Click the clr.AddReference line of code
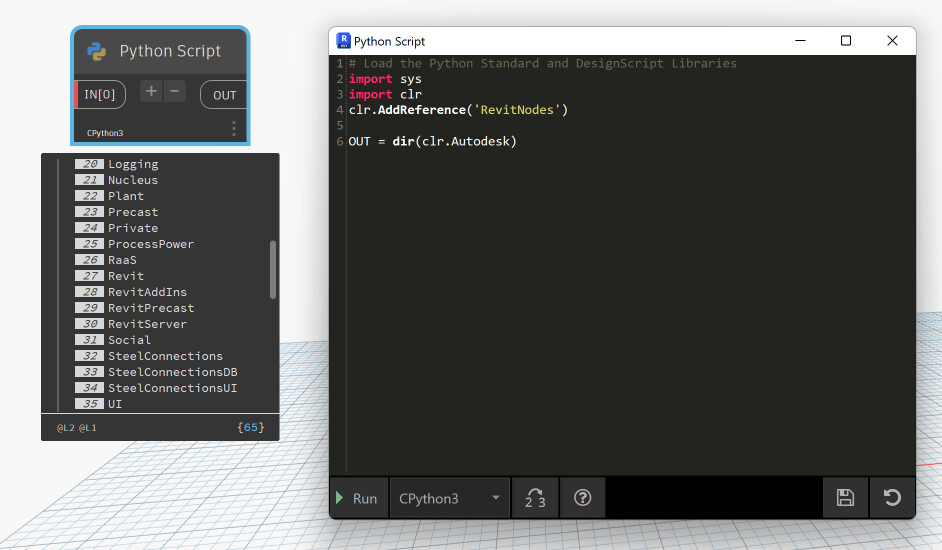 (x=458, y=110)
